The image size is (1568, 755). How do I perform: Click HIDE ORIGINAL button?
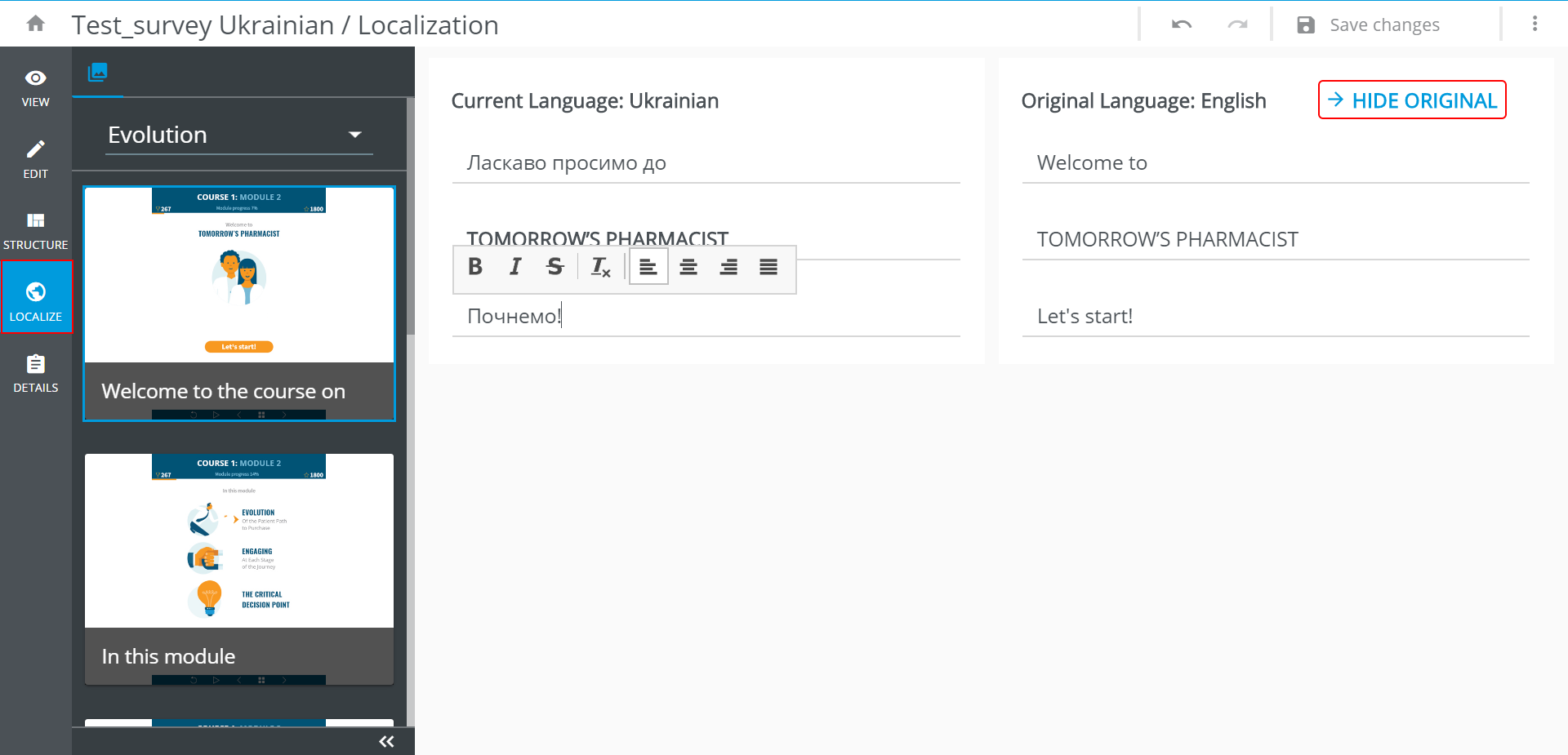tap(1412, 100)
